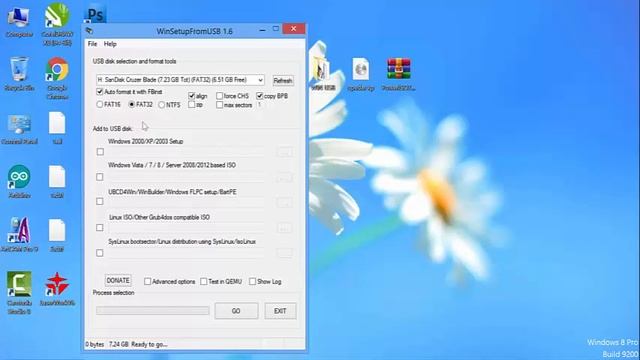
Task: Click browse button for Linux ISO row
Action: (284, 228)
